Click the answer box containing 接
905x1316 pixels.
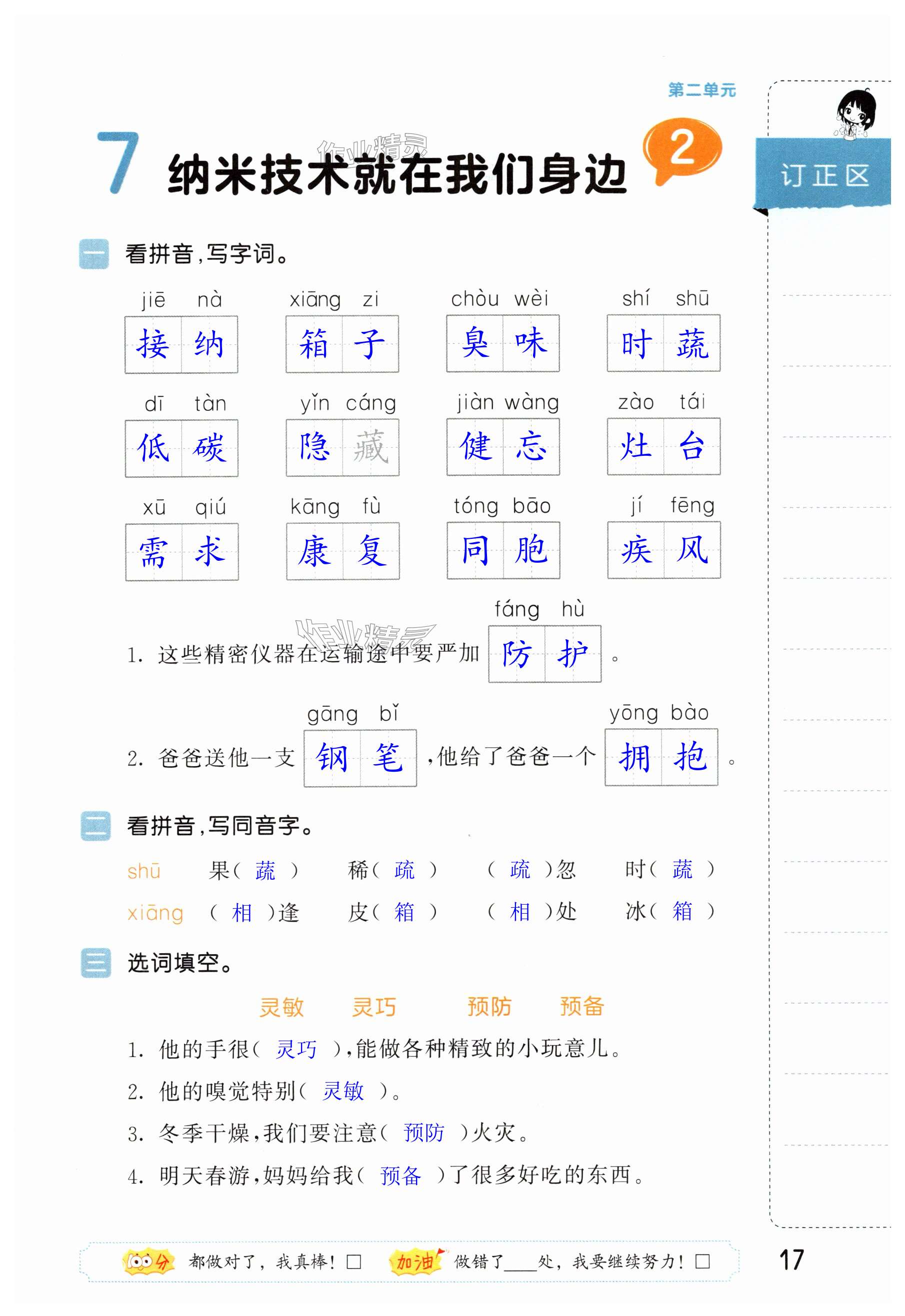(x=153, y=344)
